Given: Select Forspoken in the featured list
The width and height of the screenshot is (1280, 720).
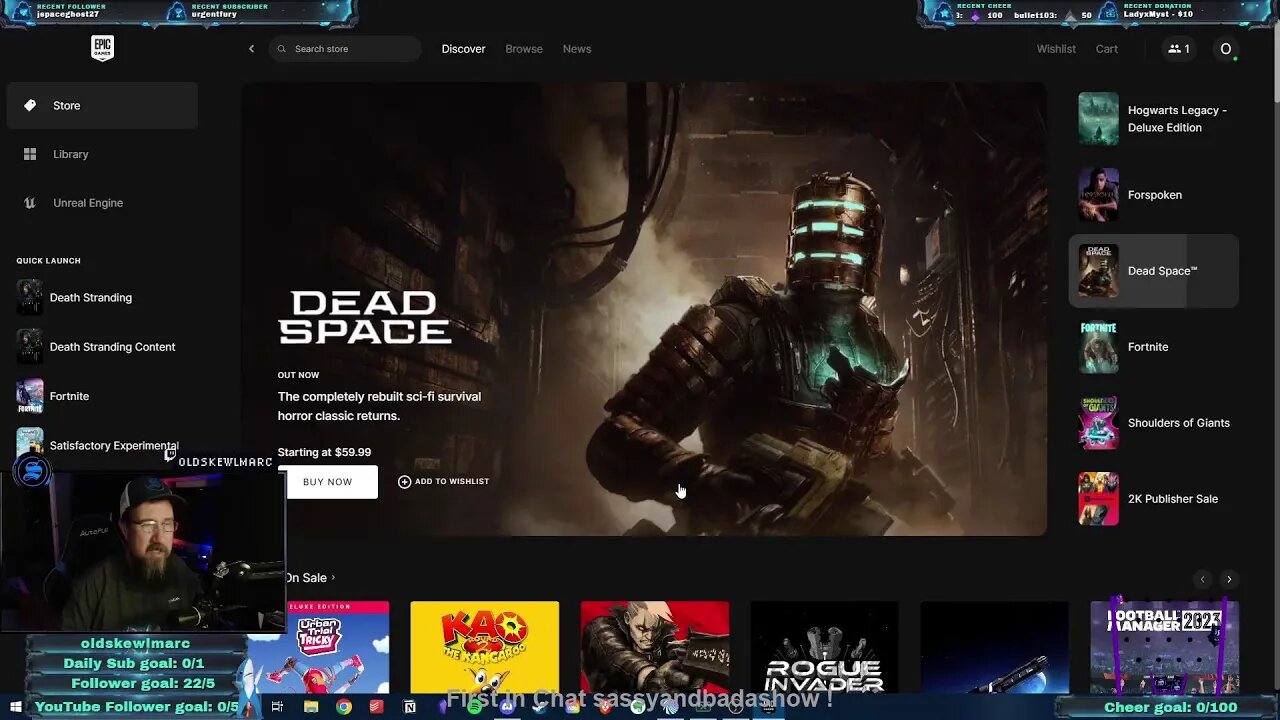Looking at the screenshot, I should tap(1154, 195).
